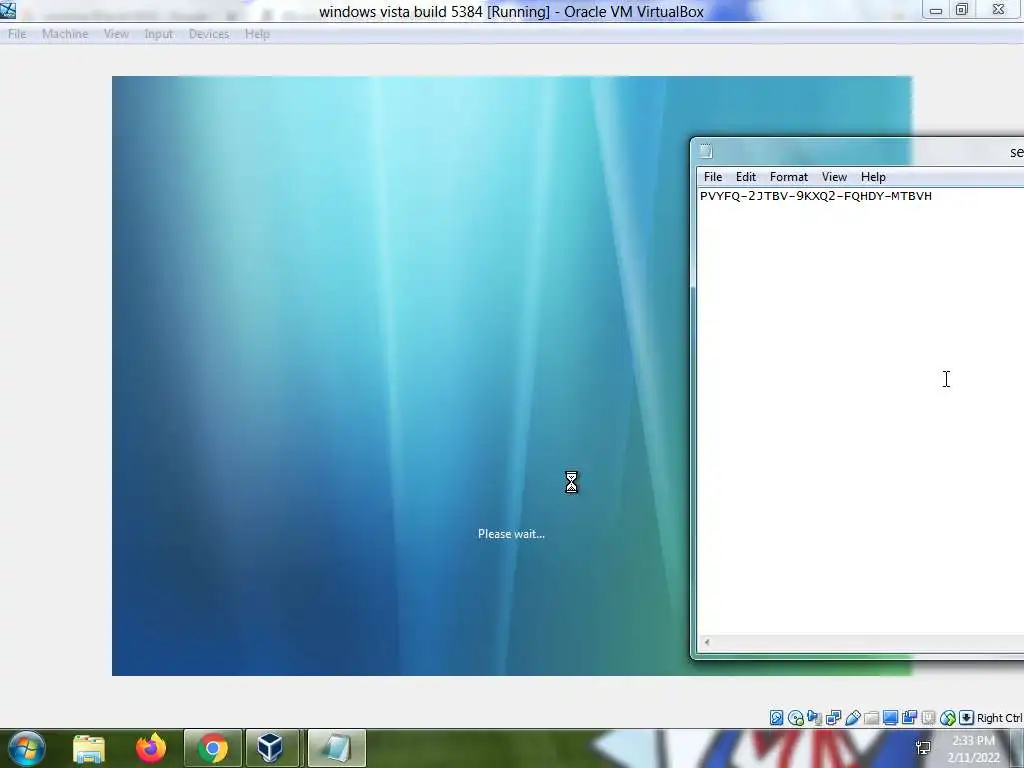Open Notepad's Format menu
This screenshot has height=768, width=1024.
pyautogui.click(x=789, y=177)
